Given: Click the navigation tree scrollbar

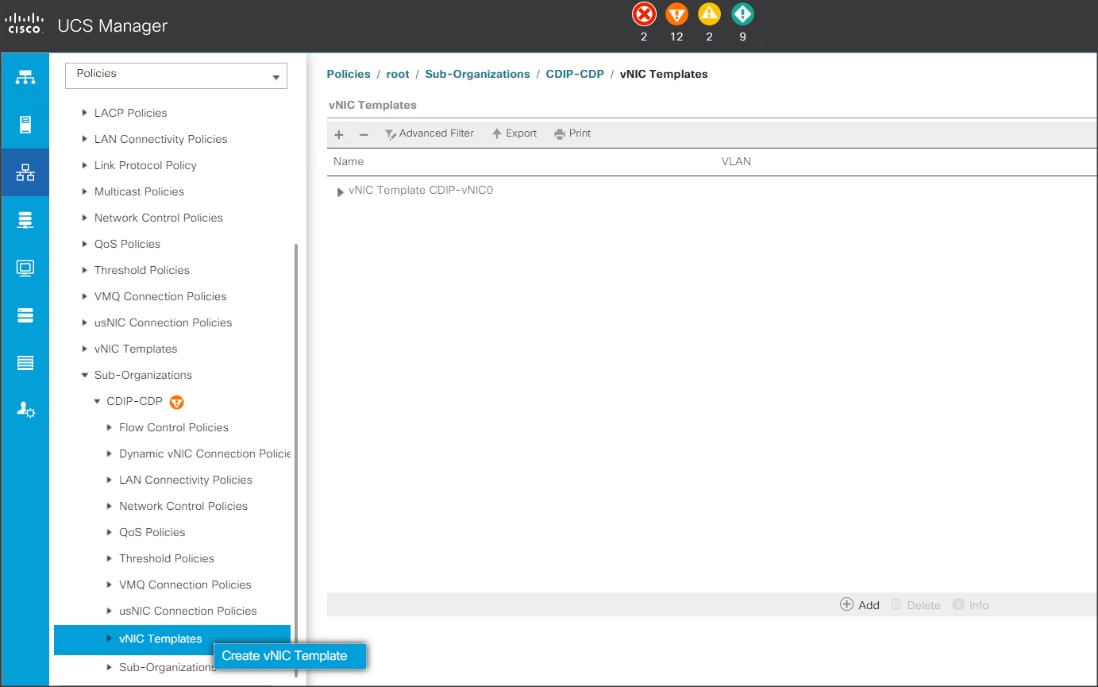Looking at the screenshot, I should (x=296, y=459).
